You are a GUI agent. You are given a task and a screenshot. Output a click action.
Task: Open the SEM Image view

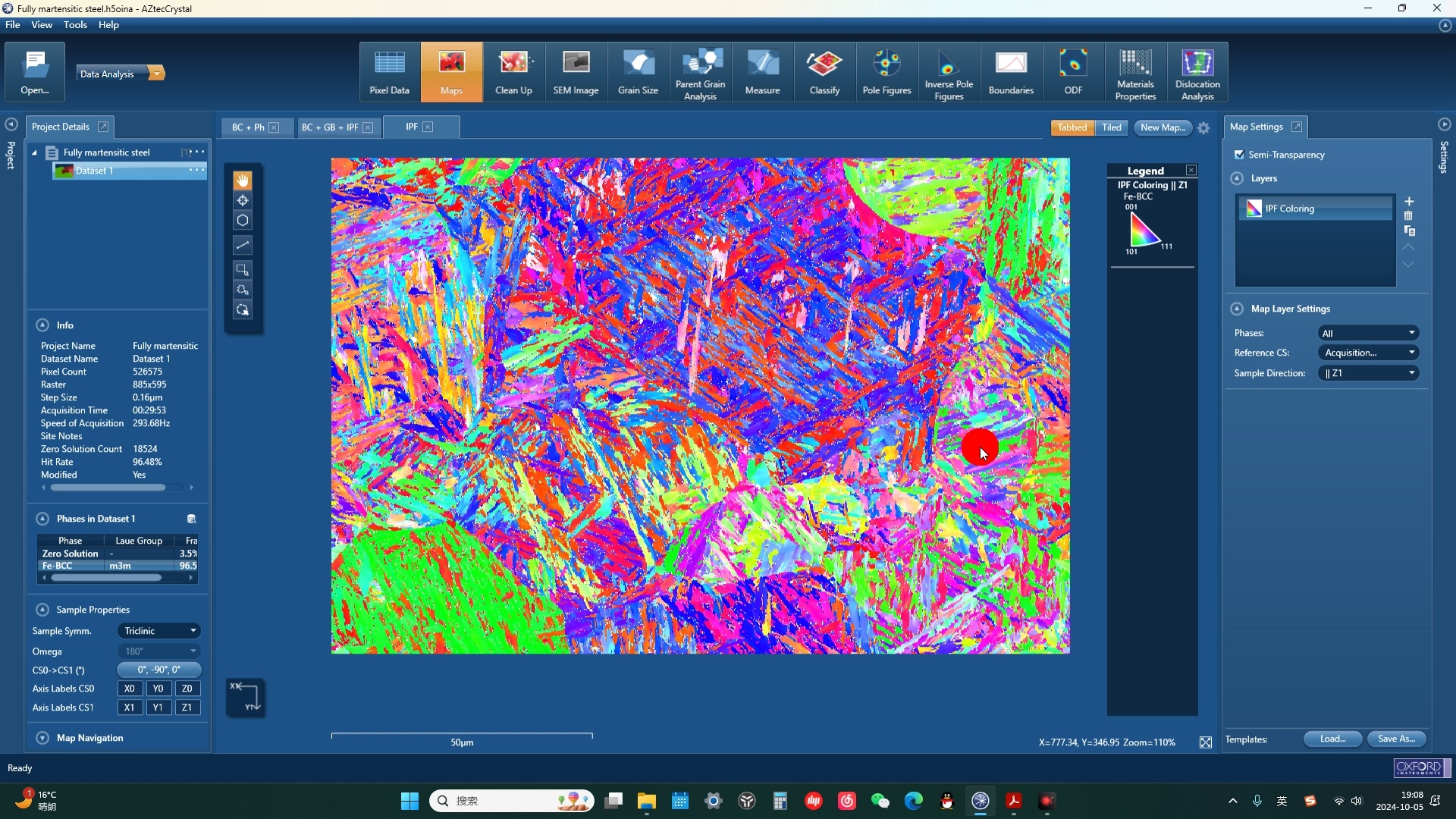tap(576, 73)
